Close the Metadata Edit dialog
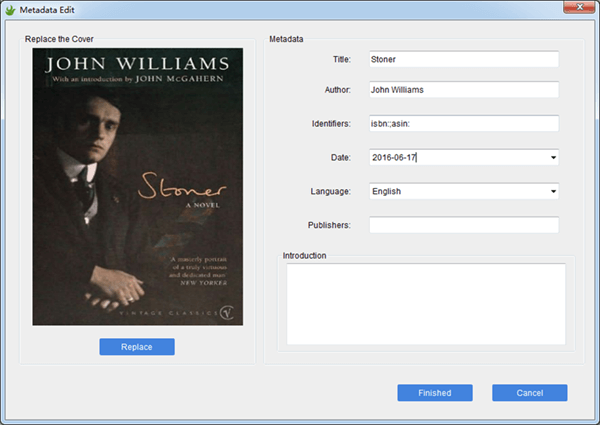This screenshot has height=425, width=600. 579,7
